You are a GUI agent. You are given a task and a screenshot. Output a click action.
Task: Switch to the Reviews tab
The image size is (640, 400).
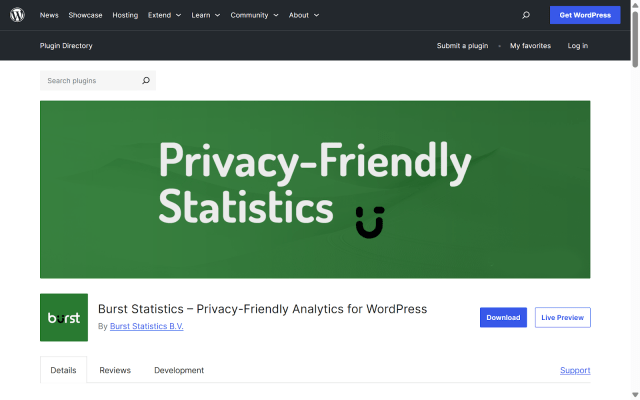[x=115, y=370]
